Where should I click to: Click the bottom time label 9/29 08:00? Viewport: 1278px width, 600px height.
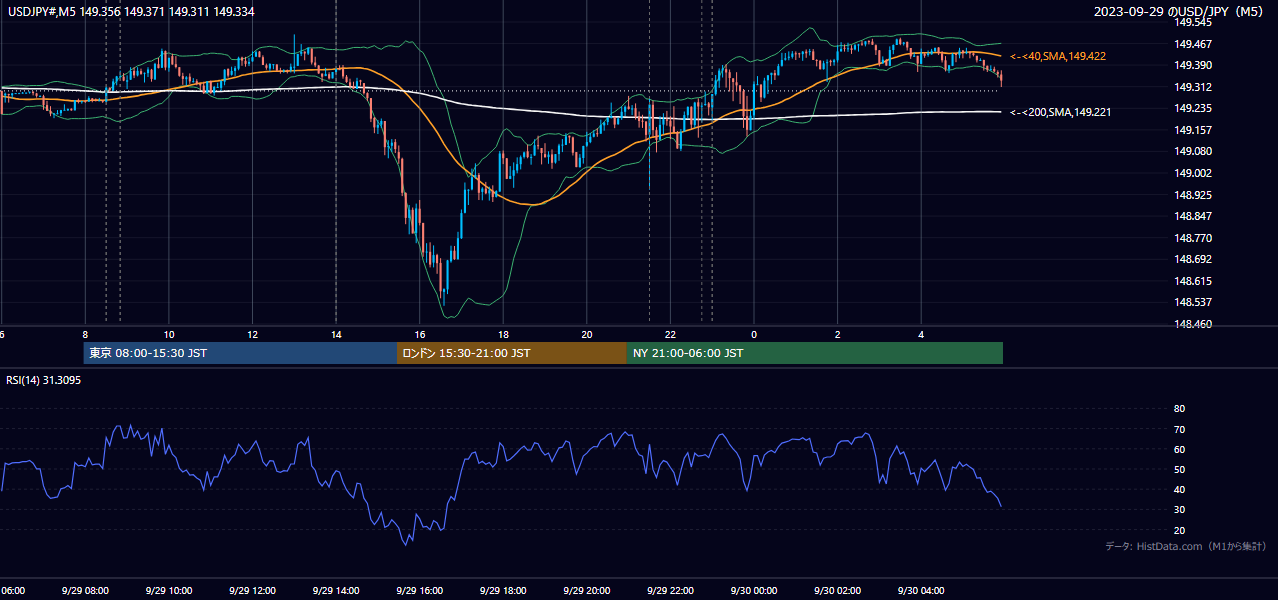85,591
